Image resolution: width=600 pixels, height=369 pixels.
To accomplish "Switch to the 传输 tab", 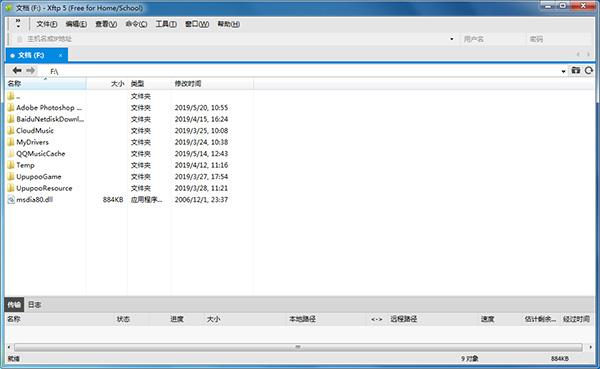I will (14, 305).
